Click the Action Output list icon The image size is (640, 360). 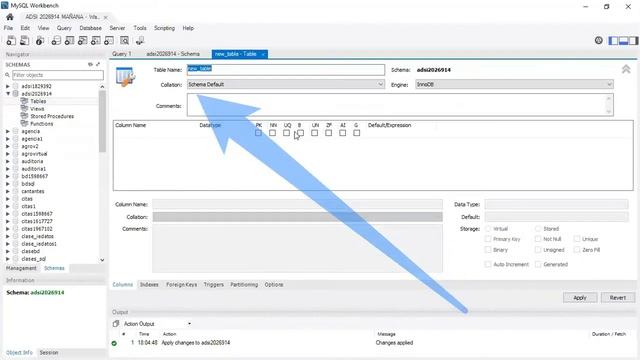[x=116, y=324]
